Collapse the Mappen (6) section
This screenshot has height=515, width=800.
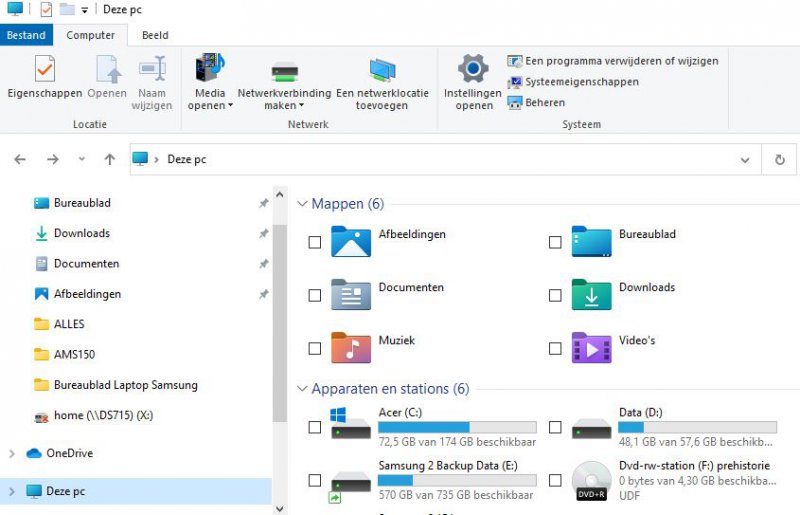click(303, 204)
